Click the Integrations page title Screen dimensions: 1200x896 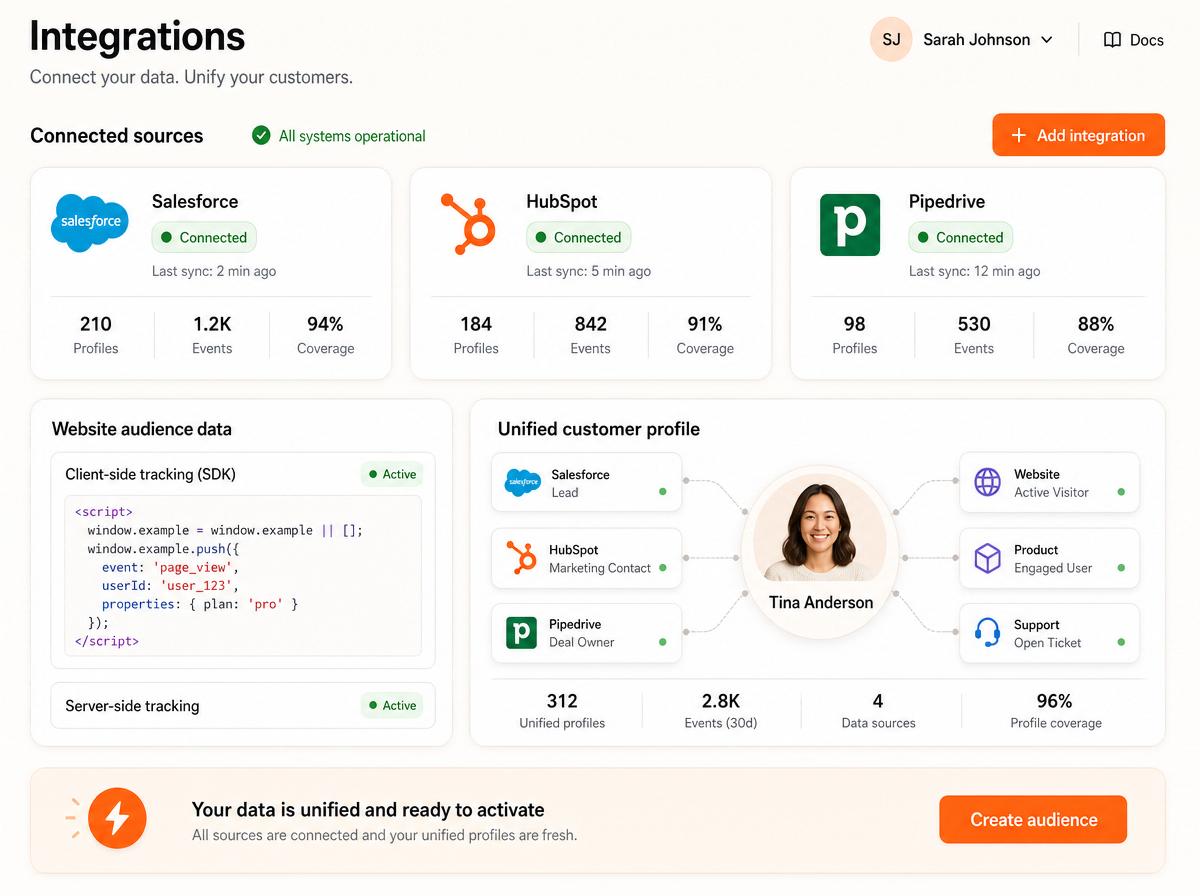point(137,37)
